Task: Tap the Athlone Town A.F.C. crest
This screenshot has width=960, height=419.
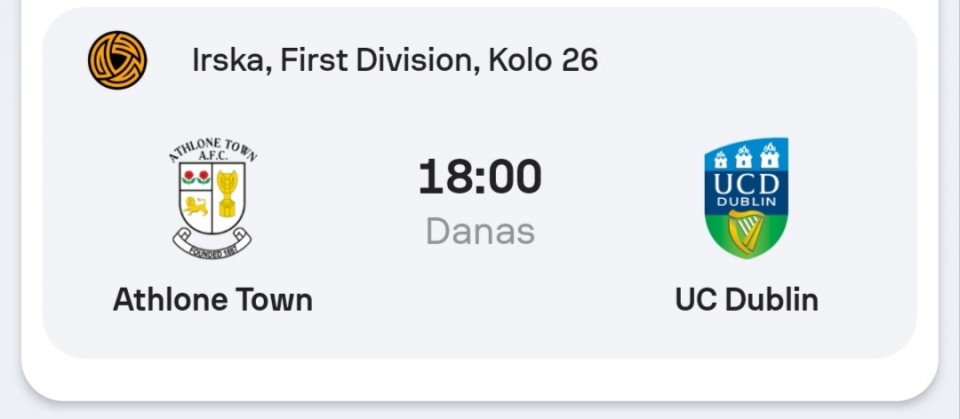Action: pos(212,198)
